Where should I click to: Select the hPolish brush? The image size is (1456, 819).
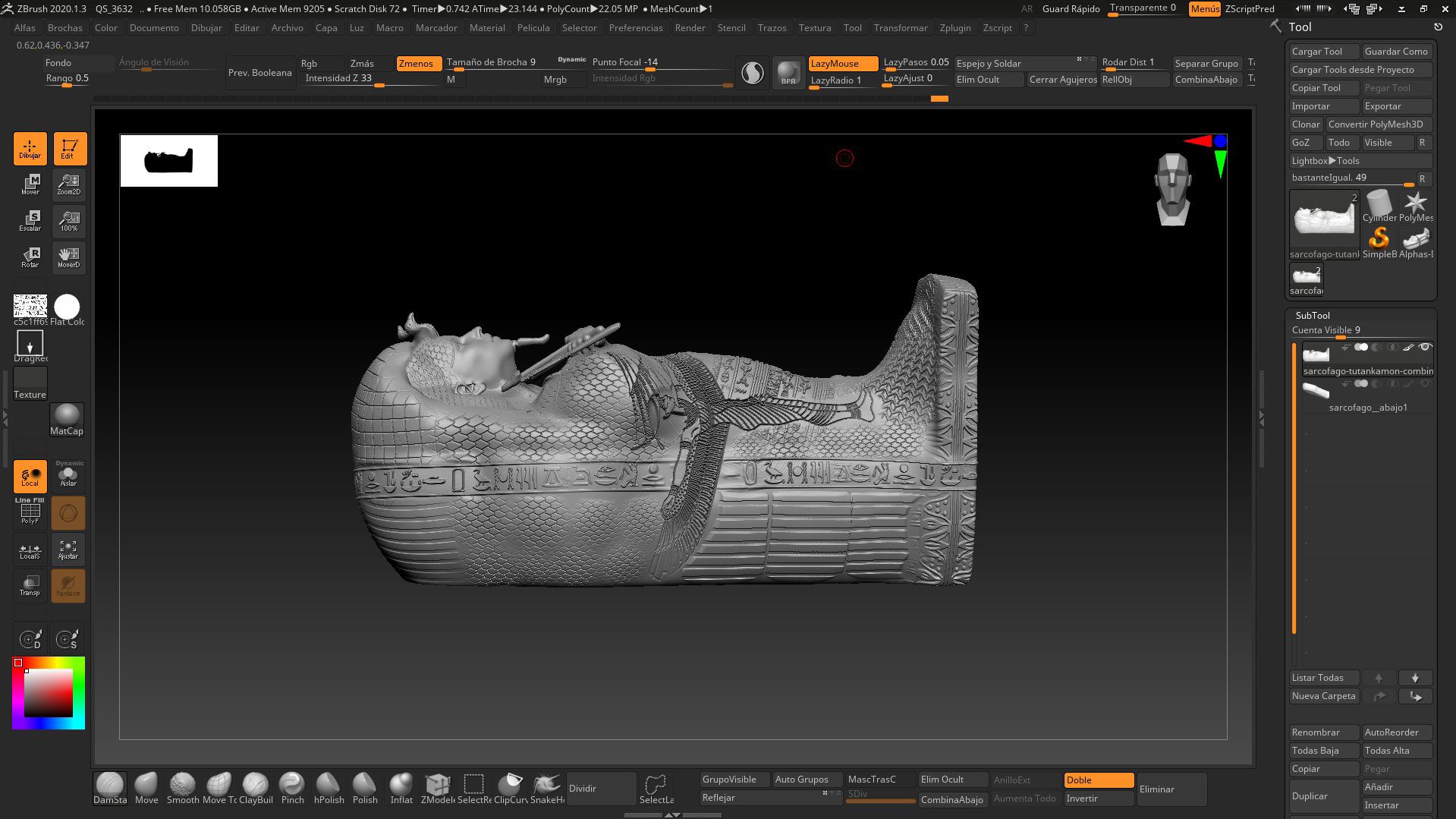[329, 789]
